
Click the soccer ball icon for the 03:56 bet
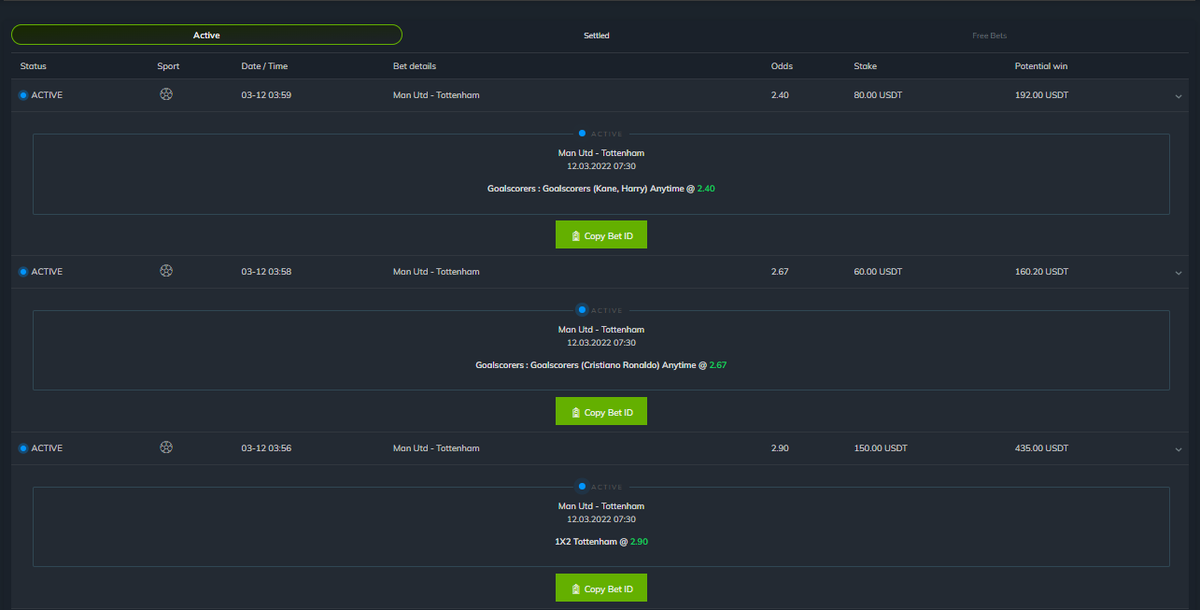(166, 448)
